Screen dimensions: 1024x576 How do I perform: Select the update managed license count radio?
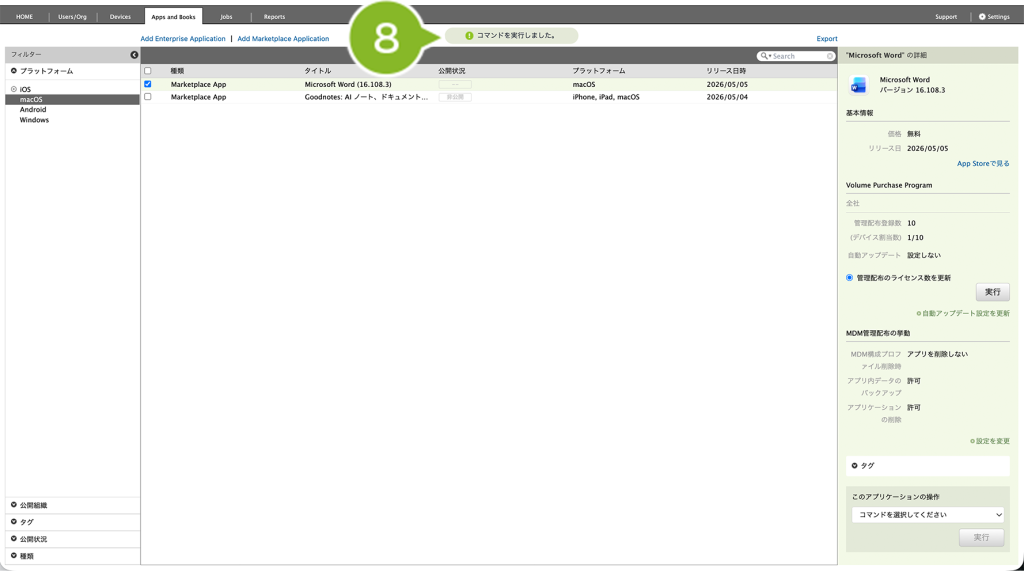[x=849, y=278]
